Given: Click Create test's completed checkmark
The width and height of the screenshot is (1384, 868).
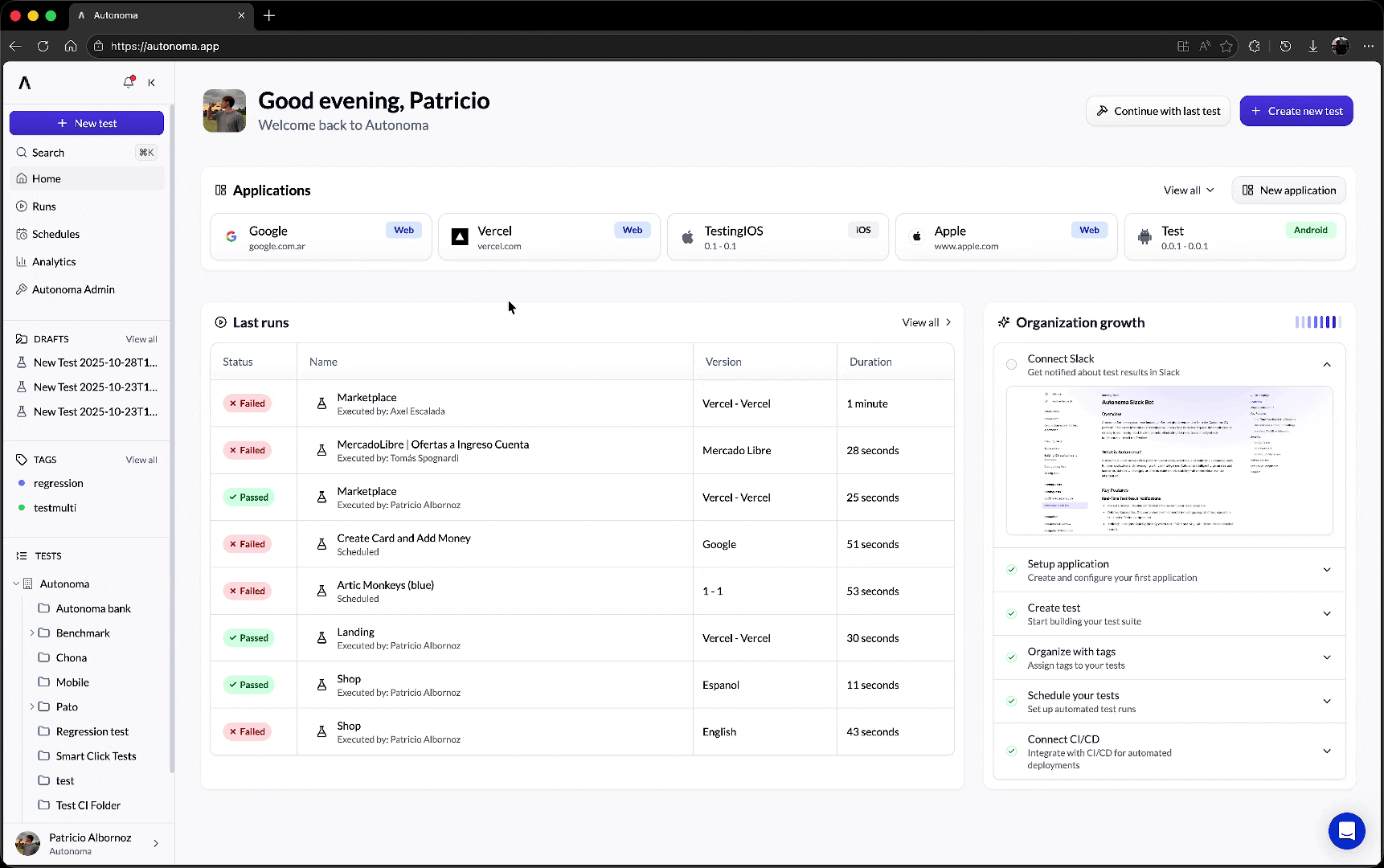Looking at the screenshot, I should click(x=1010, y=612).
